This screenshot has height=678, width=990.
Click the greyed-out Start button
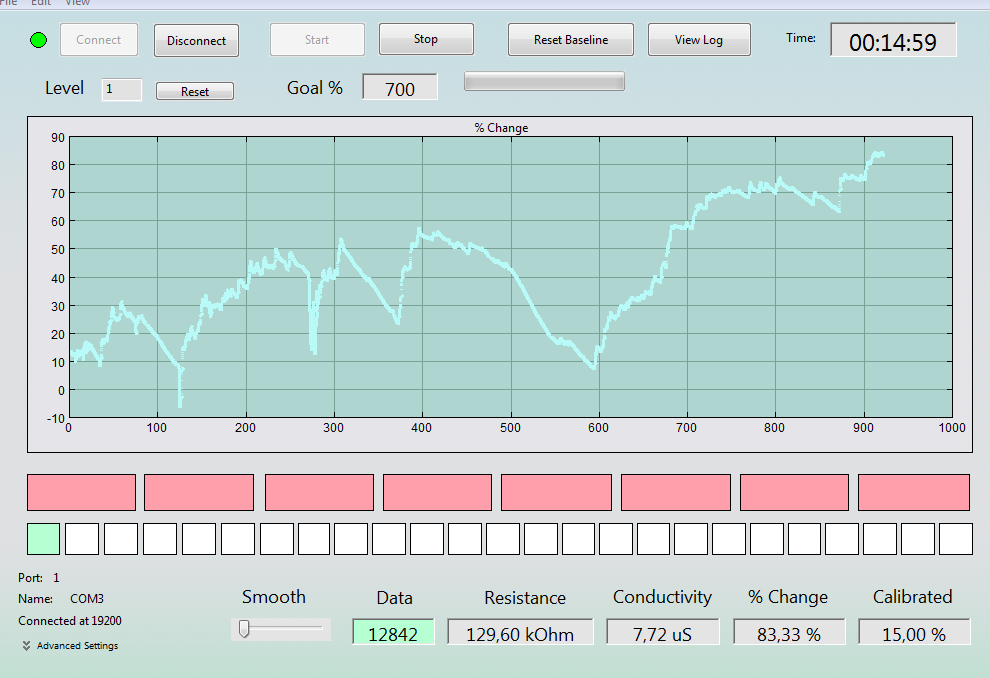click(317, 40)
